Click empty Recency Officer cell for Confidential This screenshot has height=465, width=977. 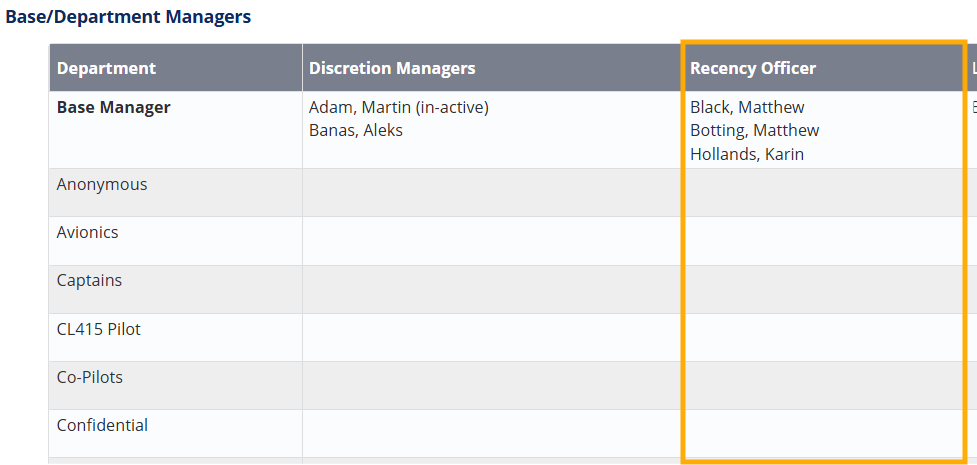click(x=824, y=433)
